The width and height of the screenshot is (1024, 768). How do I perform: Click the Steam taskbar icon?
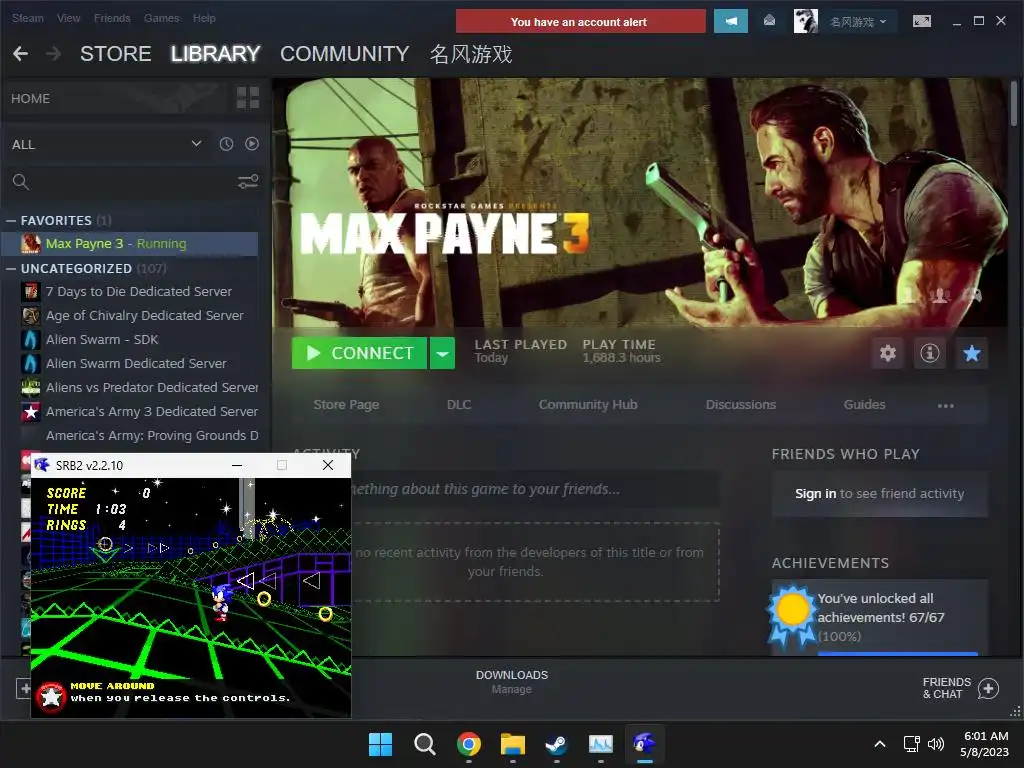[556, 744]
